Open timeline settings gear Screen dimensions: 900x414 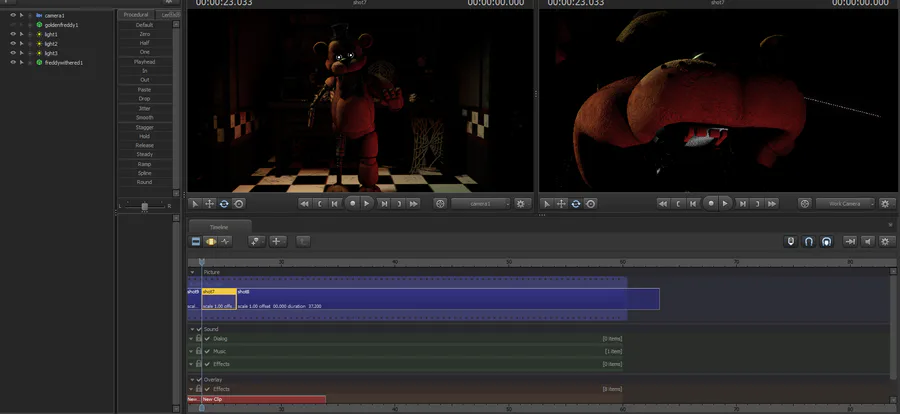click(885, 242)
